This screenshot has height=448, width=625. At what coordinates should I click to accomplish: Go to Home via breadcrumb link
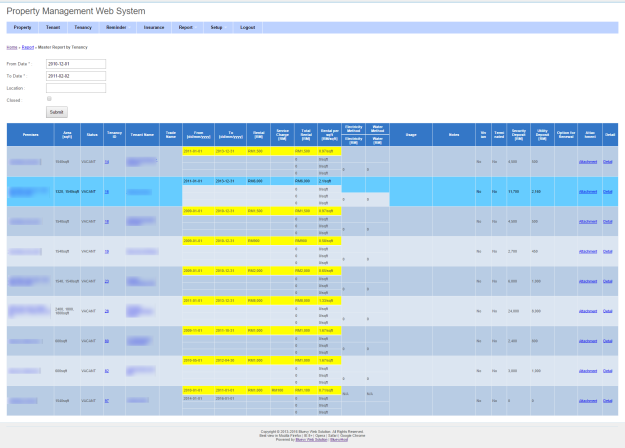click(x=11, y=47)
